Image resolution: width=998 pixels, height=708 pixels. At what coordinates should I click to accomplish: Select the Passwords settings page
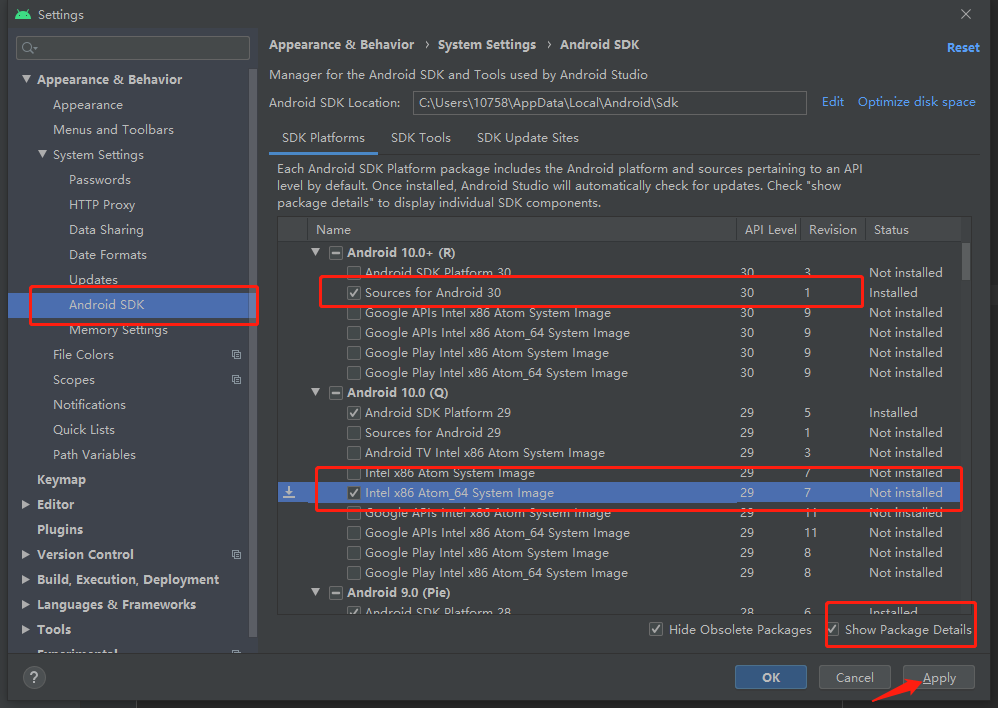(100, 180)
